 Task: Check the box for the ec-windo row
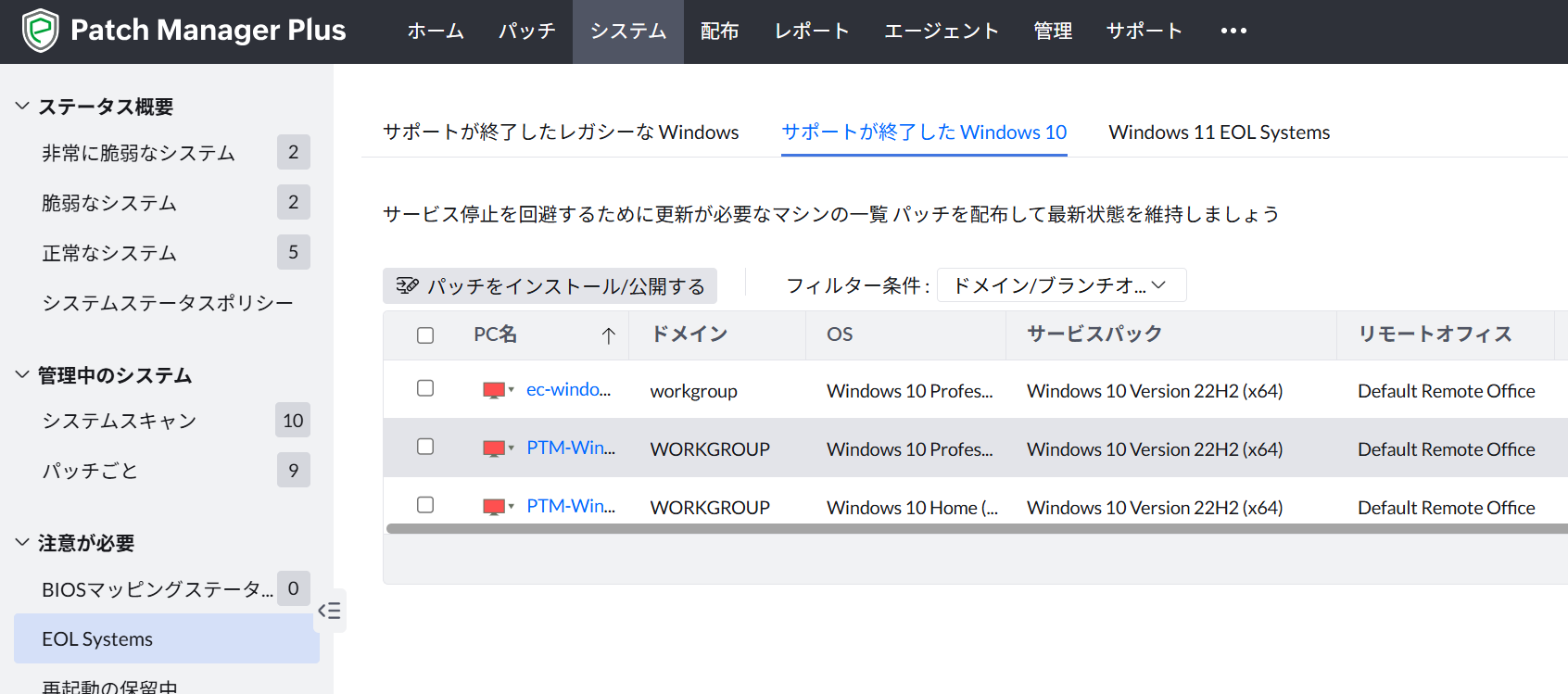425,388
